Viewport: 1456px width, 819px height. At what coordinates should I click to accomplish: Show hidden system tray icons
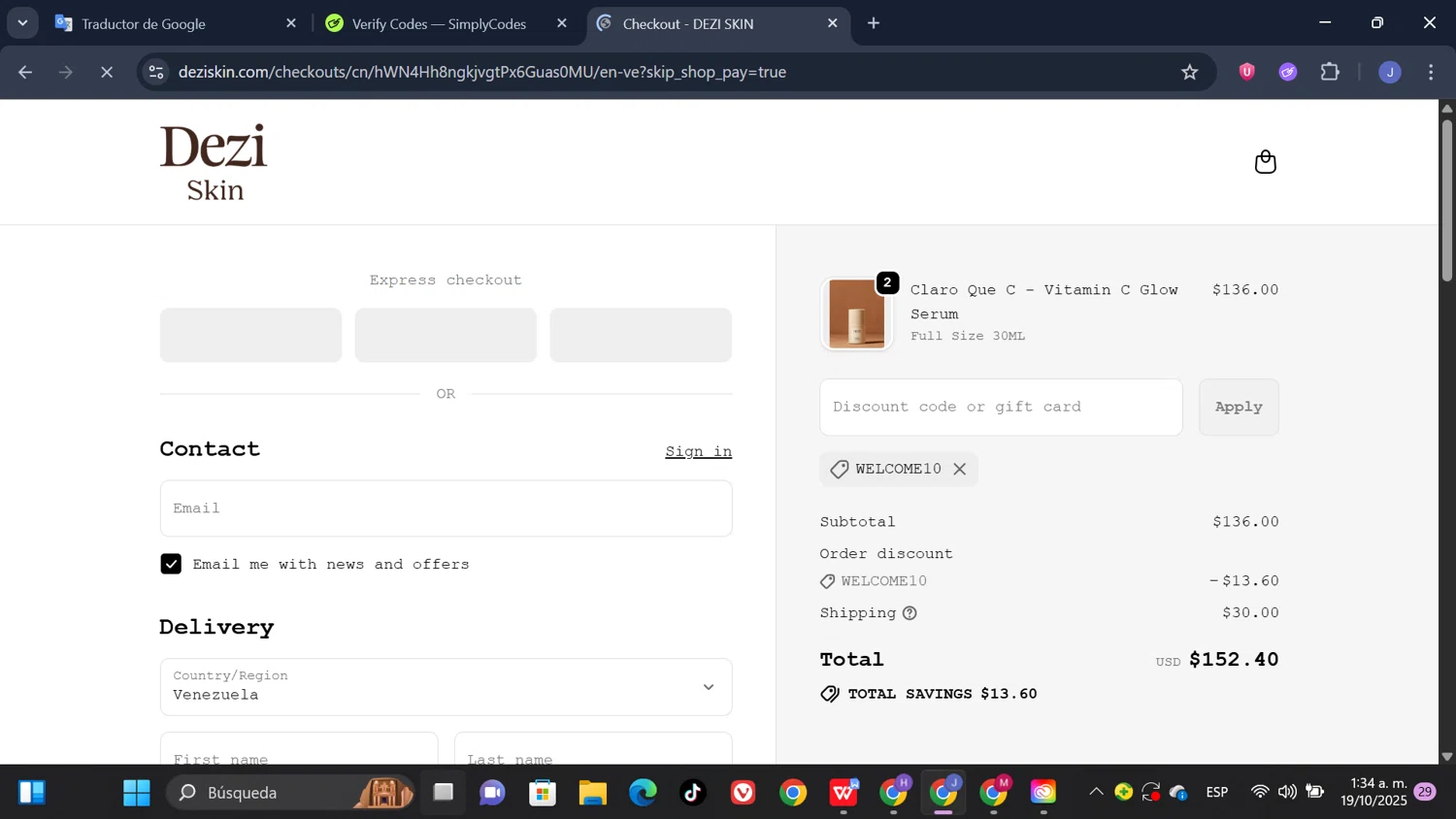click(1096, 792)
